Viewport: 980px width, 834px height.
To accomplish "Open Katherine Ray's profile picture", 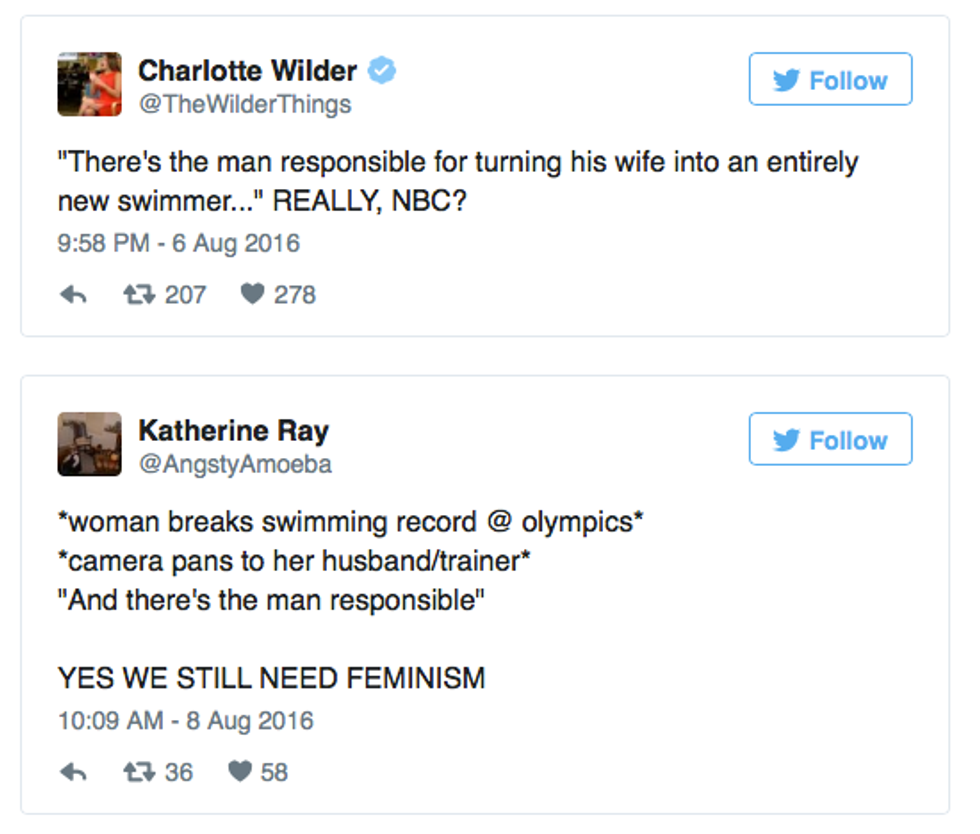I will (x=89, y=444).
